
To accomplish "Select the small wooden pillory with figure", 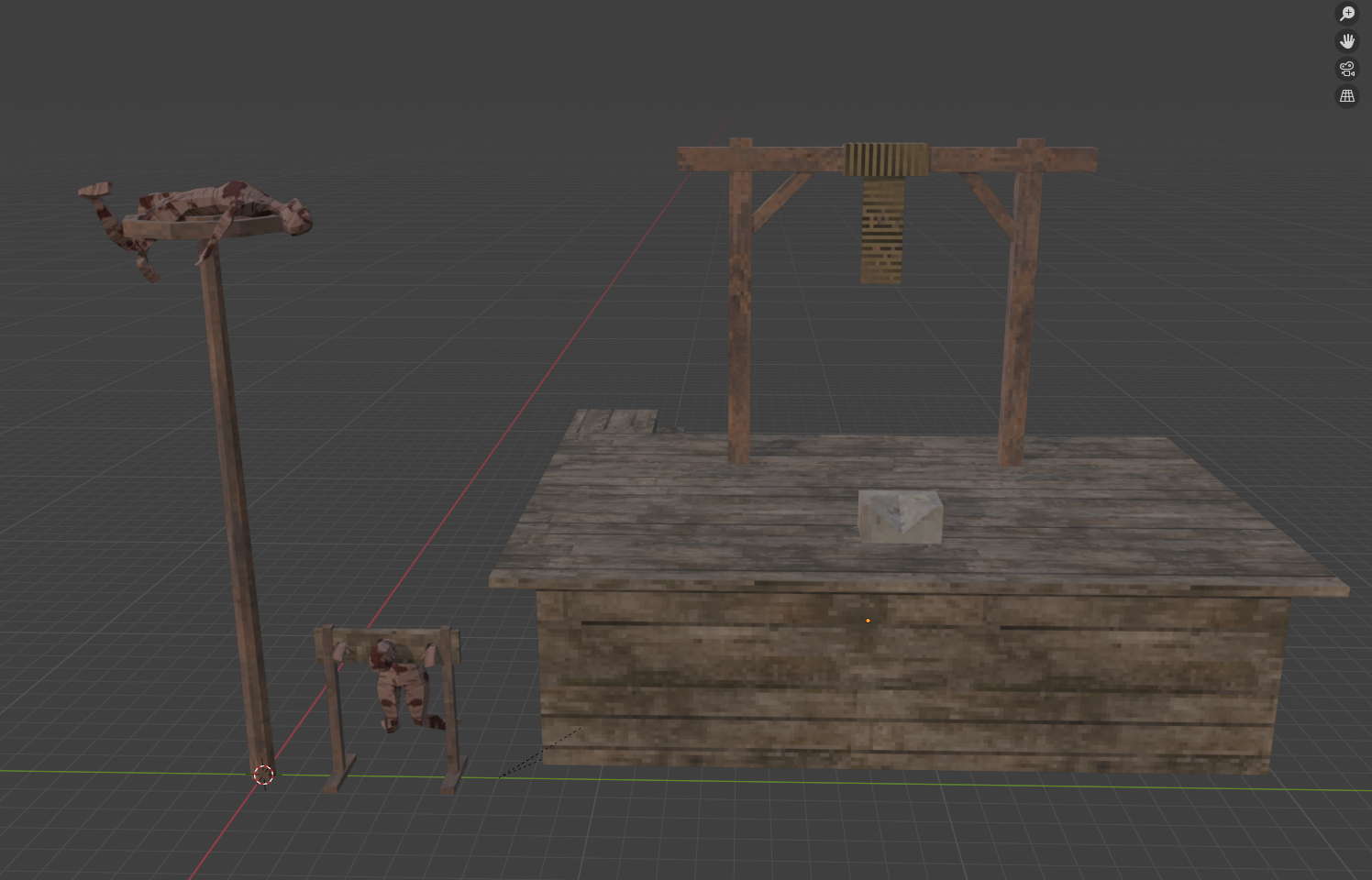I will point(389,708).
